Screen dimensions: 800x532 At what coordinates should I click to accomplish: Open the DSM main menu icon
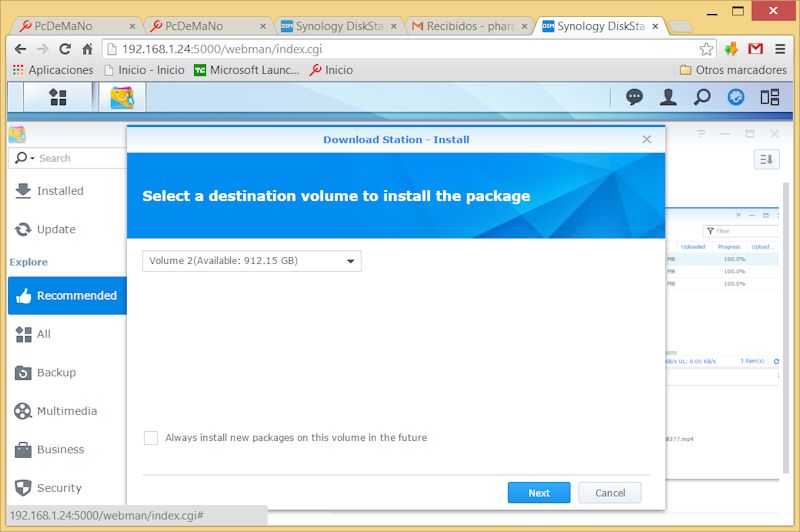58,97
